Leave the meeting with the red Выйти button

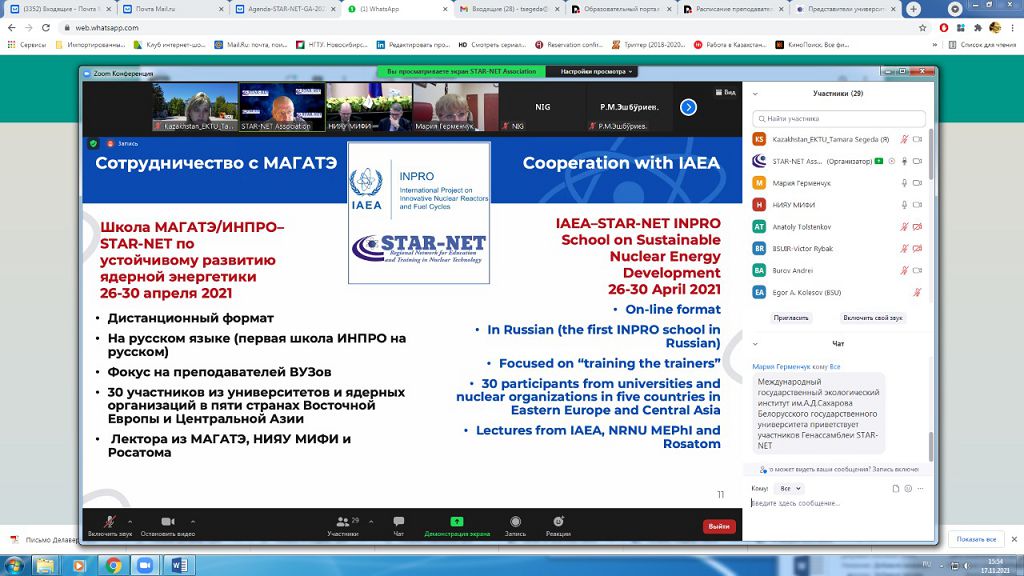coord(718,526)
